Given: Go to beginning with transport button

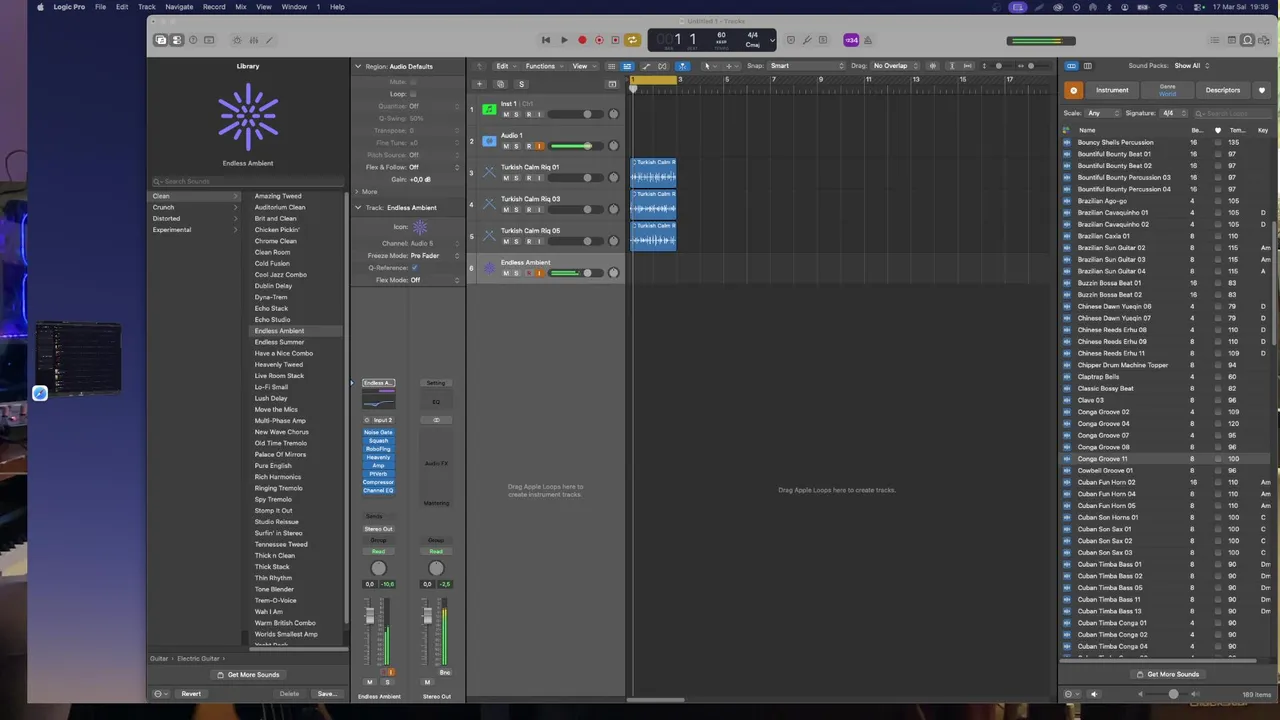Looking at the screenshot, I should coord(546,40).
